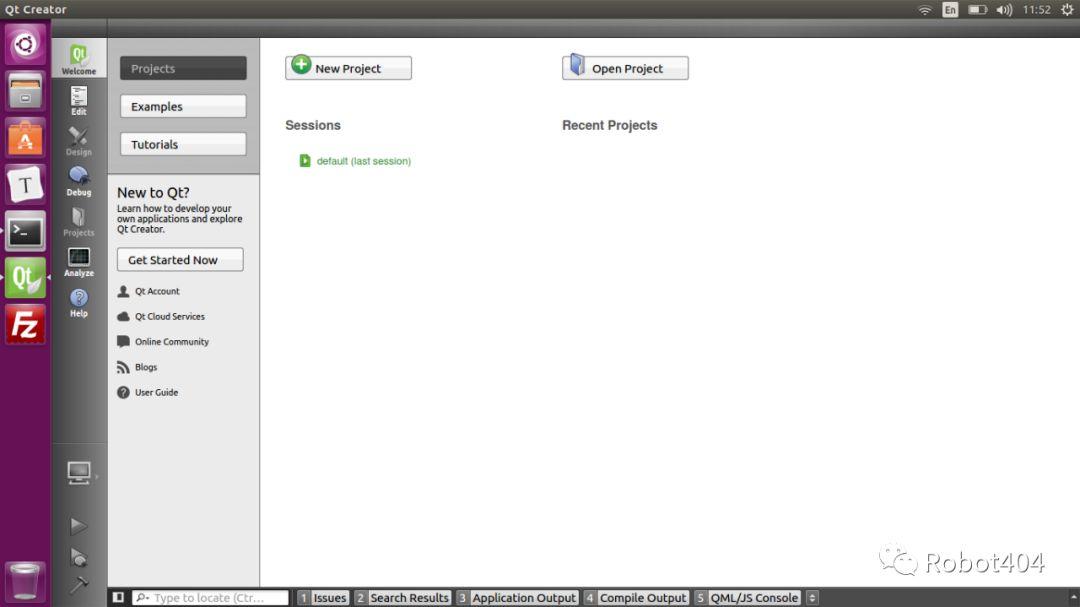Image resolution: width=1080 pixels, height=607 pixels.
Task: Click Get Started Now button
Action: coord(180,260)
